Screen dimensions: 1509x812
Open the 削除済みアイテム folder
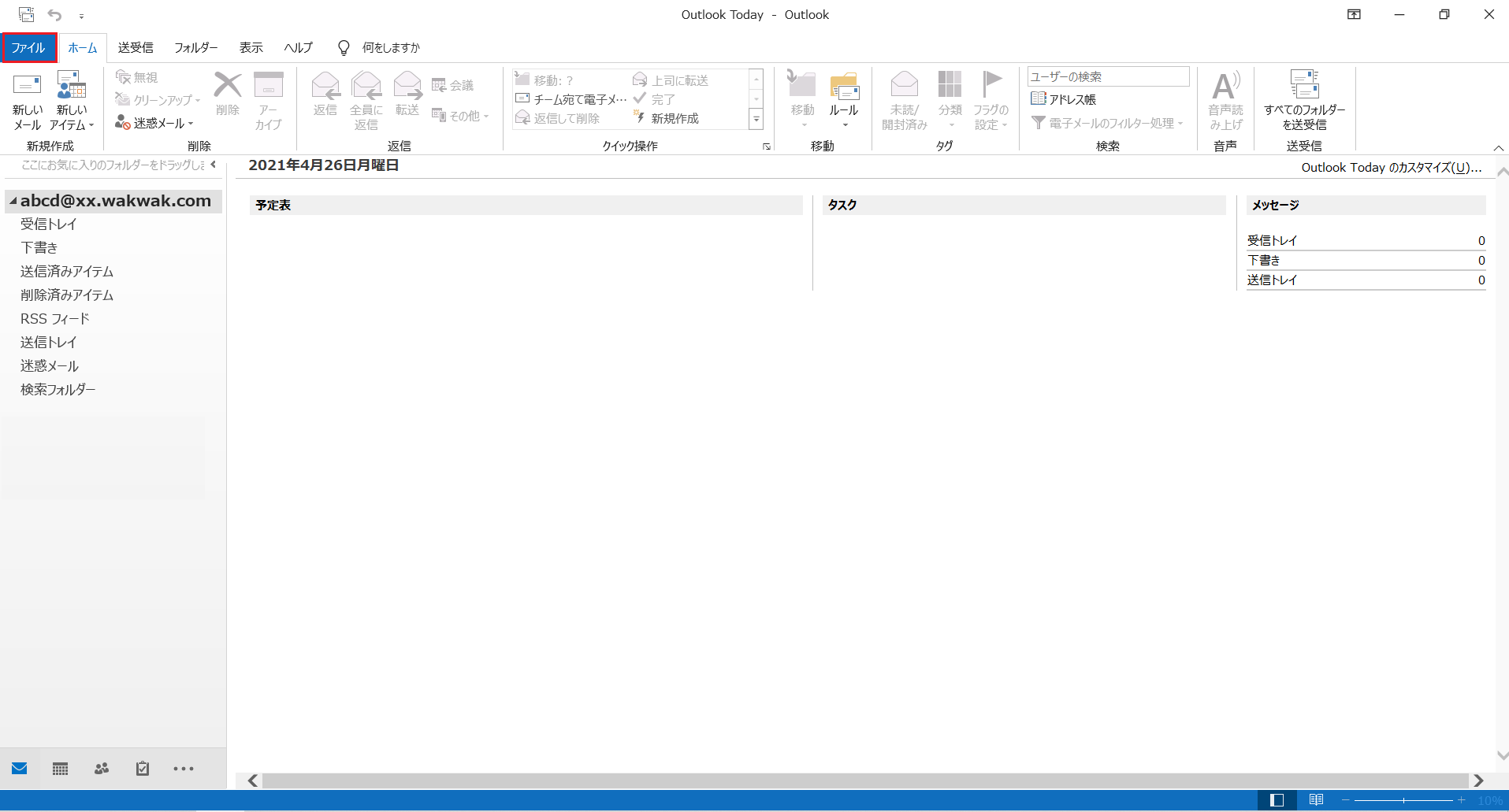(67, 295)
